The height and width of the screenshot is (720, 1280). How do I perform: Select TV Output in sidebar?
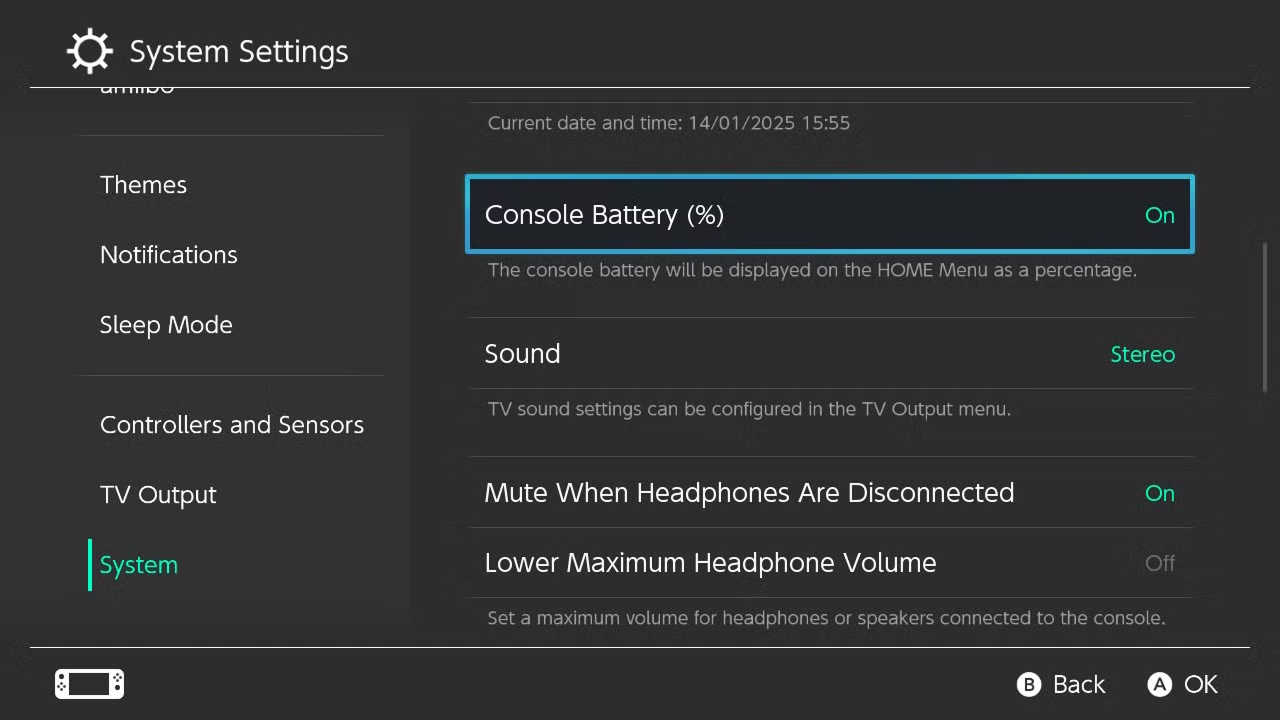tap(158, 495)
